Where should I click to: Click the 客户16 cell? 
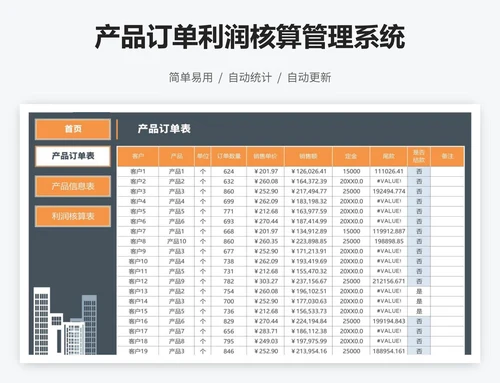tap(138, 321)
